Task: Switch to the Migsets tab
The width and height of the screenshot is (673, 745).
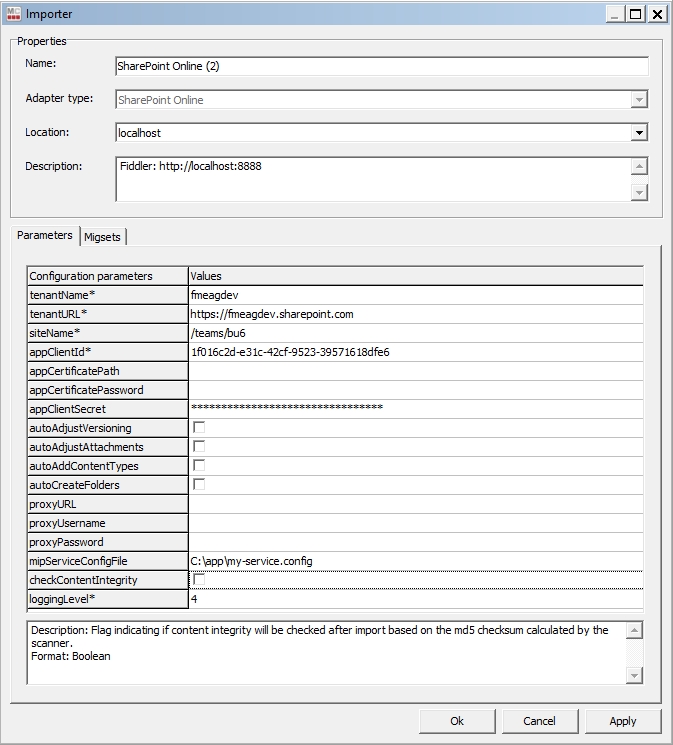Action: click(103, 236)
